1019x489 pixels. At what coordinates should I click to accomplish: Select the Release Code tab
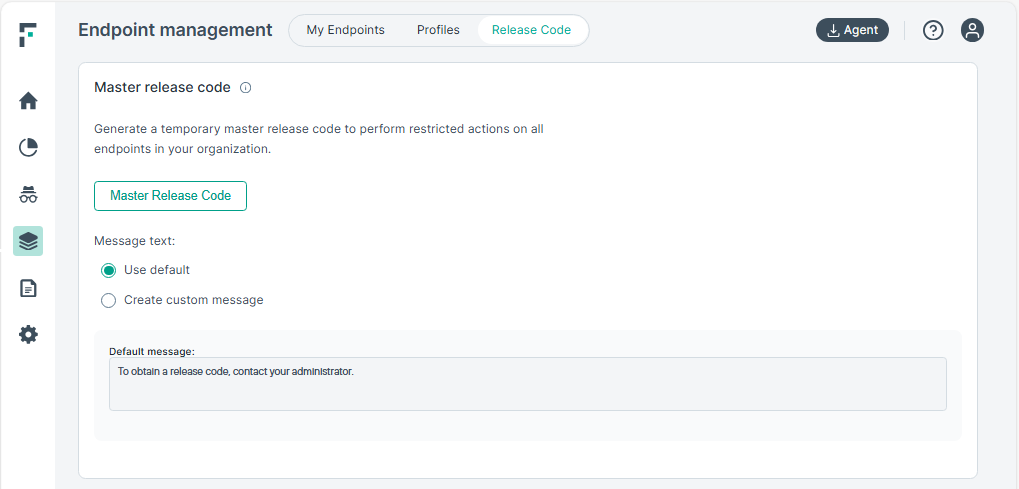pos(531,30)
